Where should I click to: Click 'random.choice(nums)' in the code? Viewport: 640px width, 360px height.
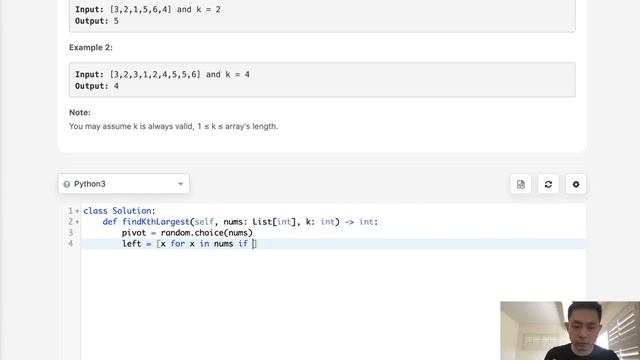(207, 233)
